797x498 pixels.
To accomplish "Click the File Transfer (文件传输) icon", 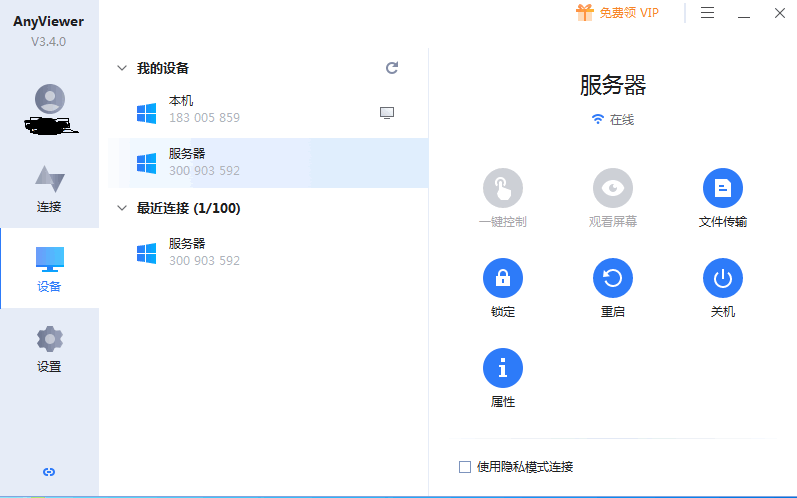I will 722,188.
